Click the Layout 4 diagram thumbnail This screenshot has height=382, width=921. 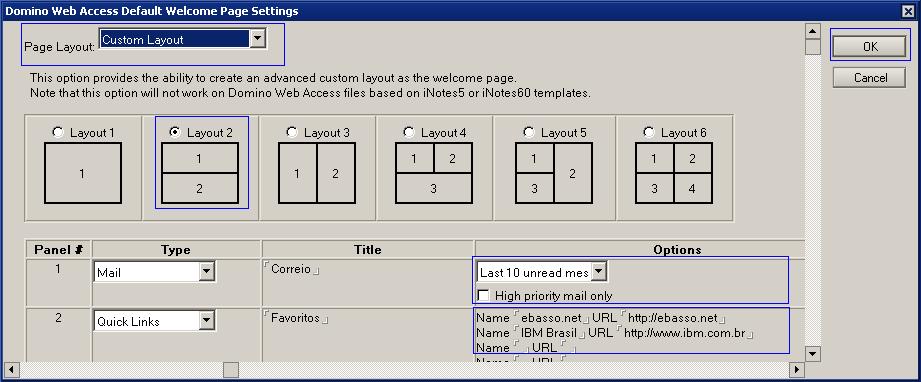click(433, 173)
